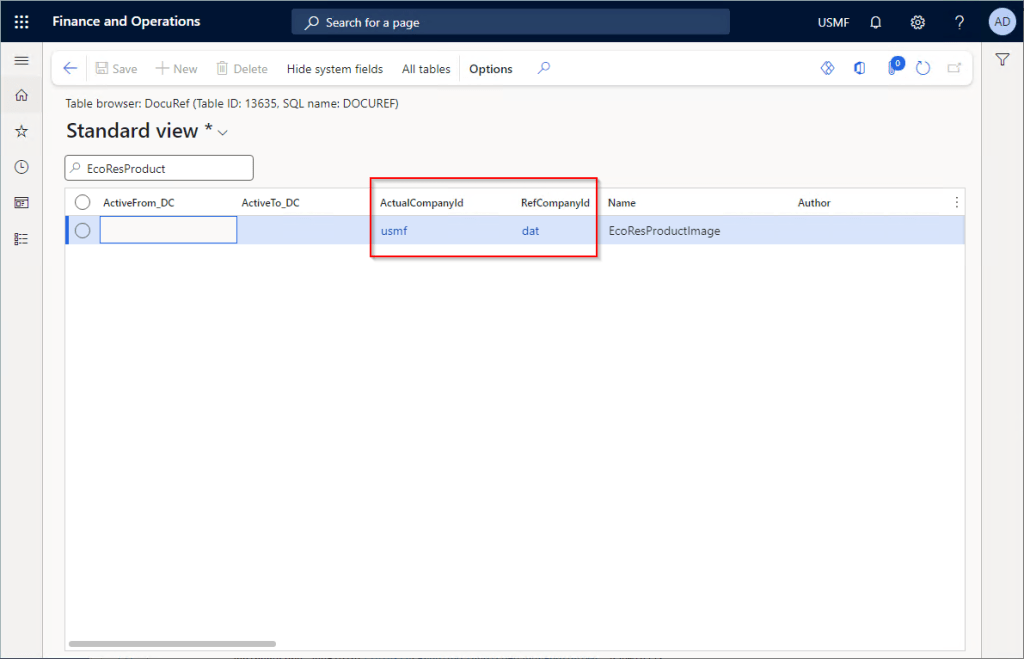This screenshot has height=659, width=1024.
Task: Switch to the Options menu
Action: point(490,68)
